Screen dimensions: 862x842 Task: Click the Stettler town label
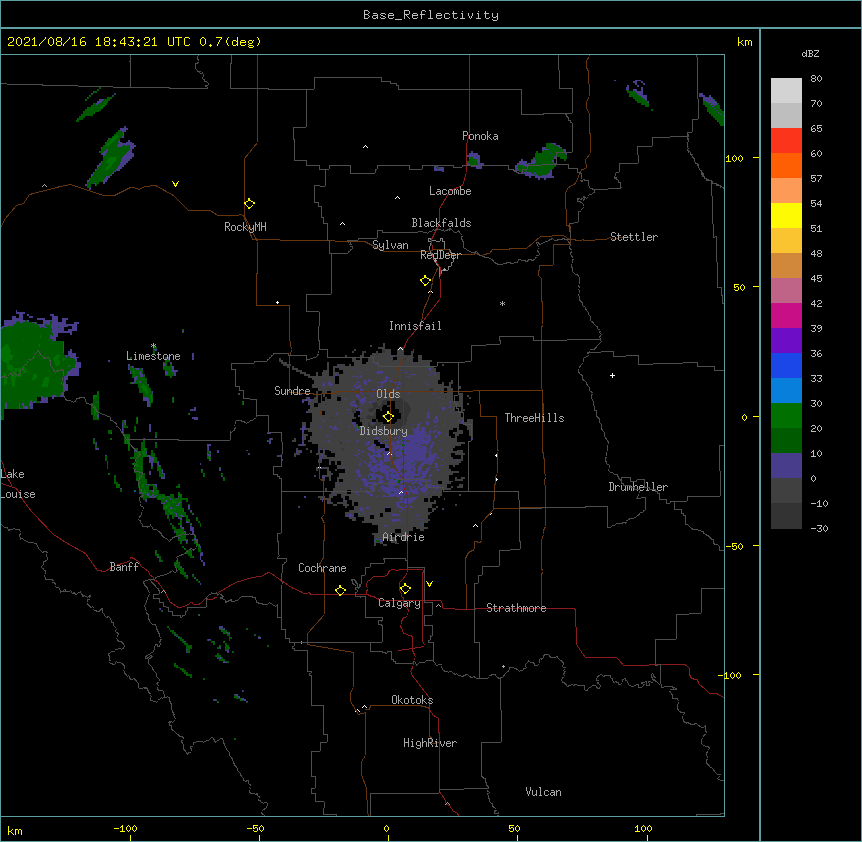click(x=633, y=237)
